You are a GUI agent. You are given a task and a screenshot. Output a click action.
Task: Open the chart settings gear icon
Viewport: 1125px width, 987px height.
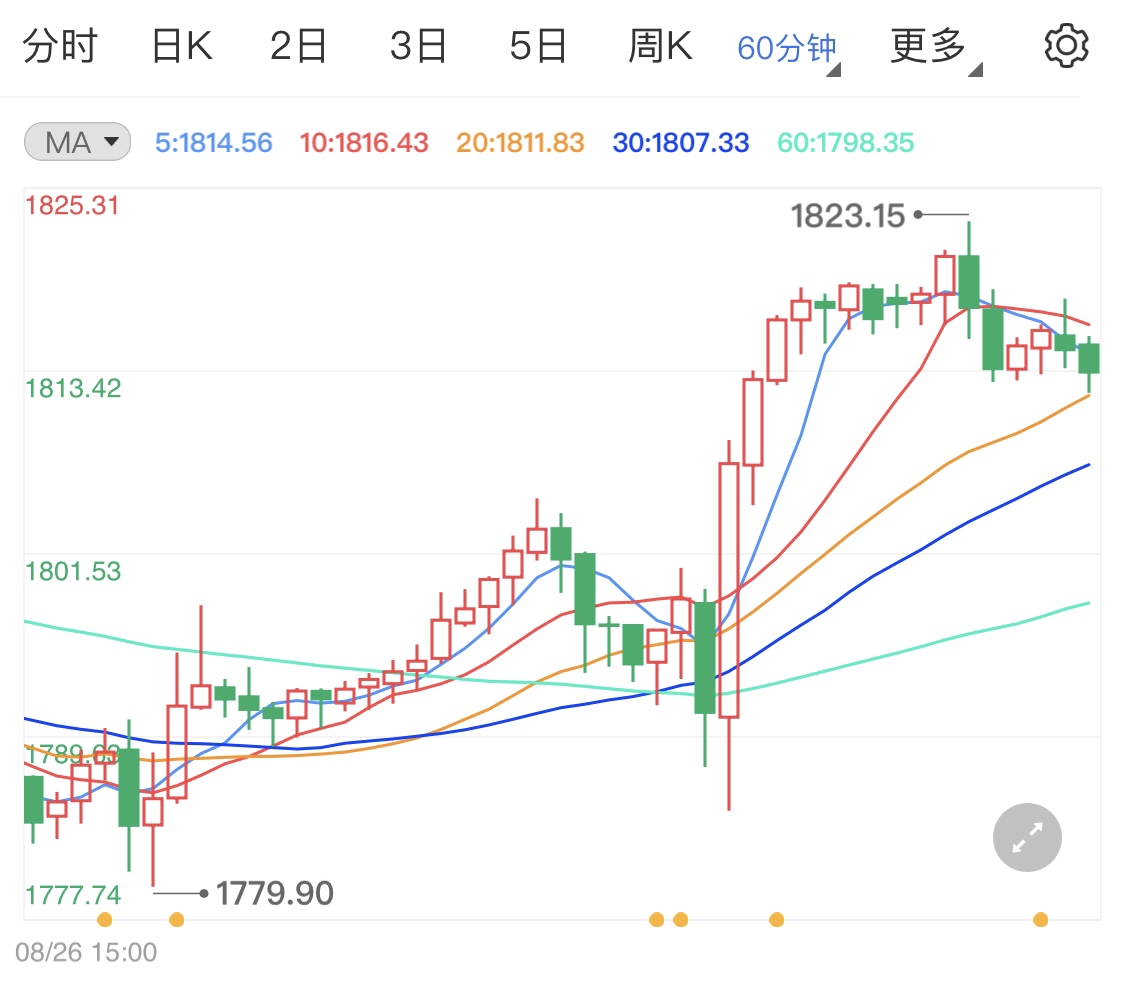pos(1065,46)
